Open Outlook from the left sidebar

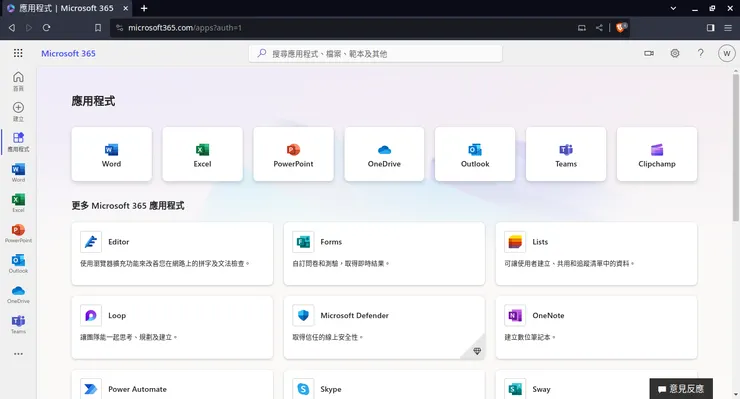pyautogui.click(x=18, y=263)
